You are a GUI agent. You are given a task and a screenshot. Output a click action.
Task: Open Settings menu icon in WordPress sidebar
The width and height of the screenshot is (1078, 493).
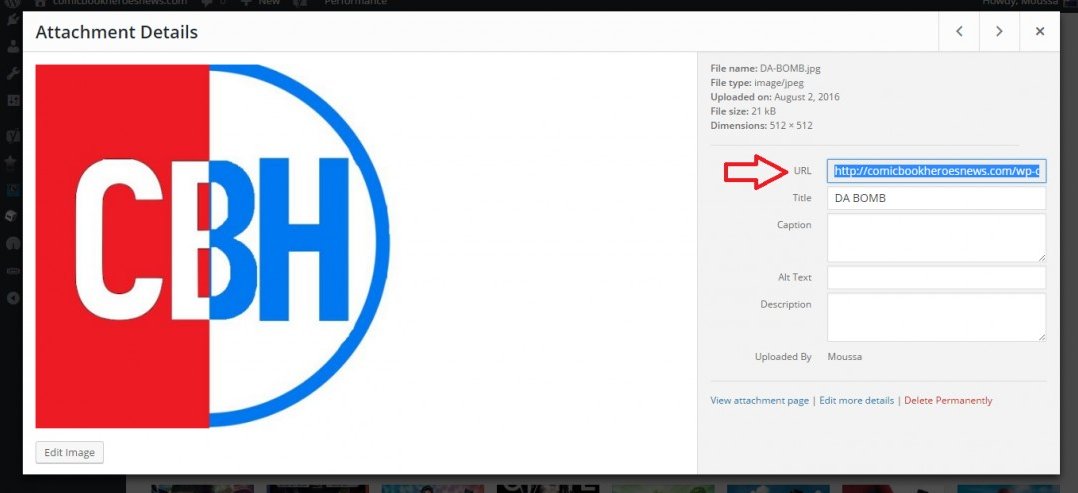click(12, 100)
